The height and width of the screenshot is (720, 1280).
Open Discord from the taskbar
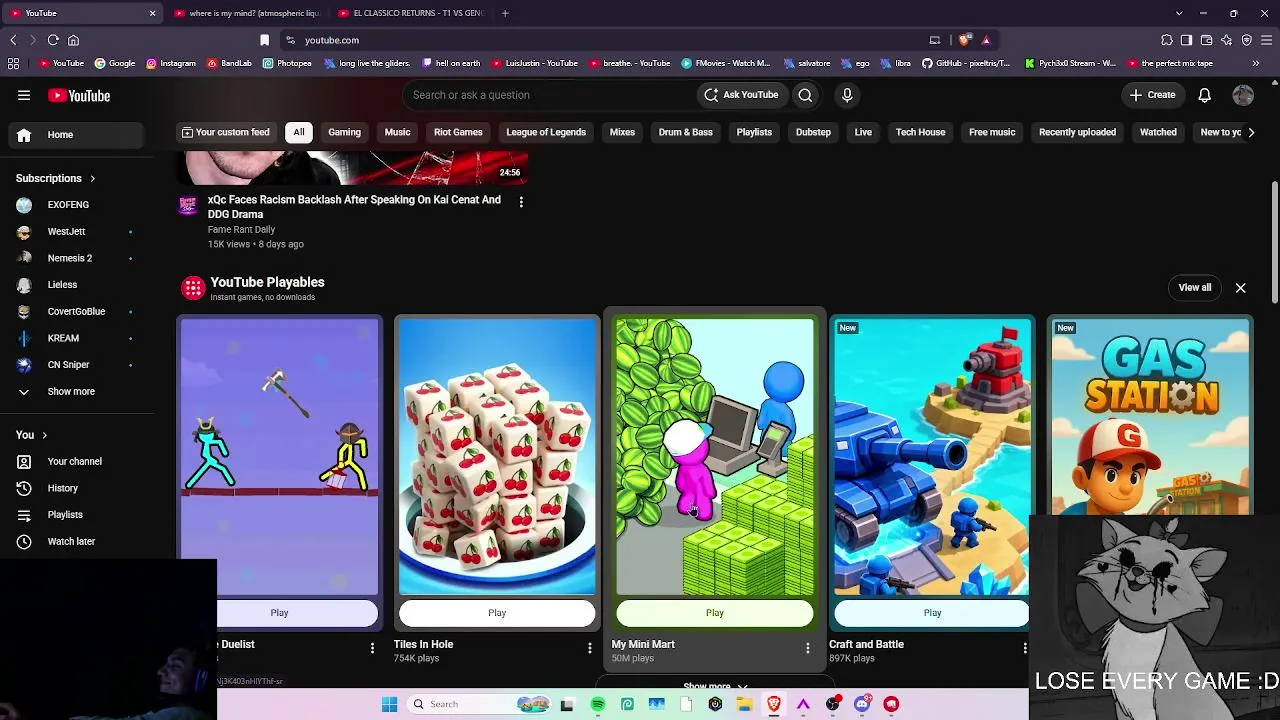[x=862, y=704]
